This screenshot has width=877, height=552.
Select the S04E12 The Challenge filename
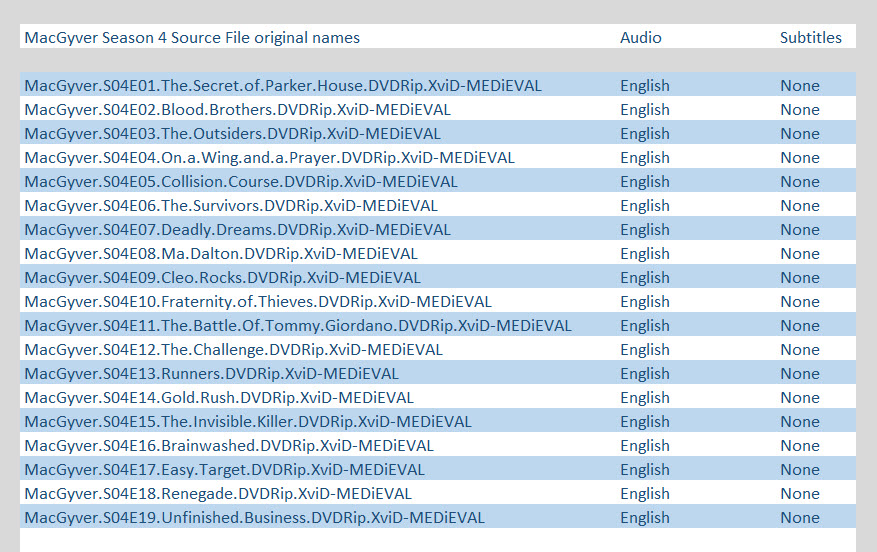coord(233,350)
